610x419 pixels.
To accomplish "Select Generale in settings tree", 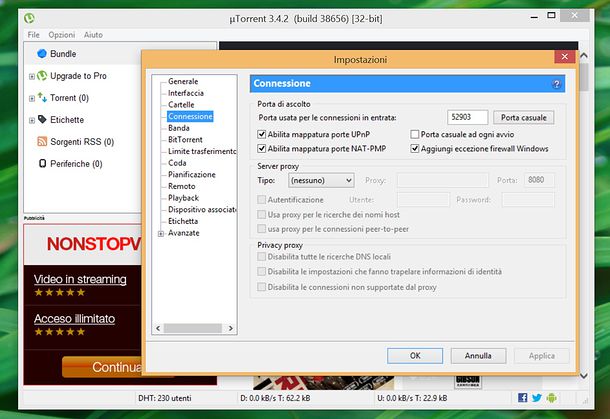I will pos(183,81).
